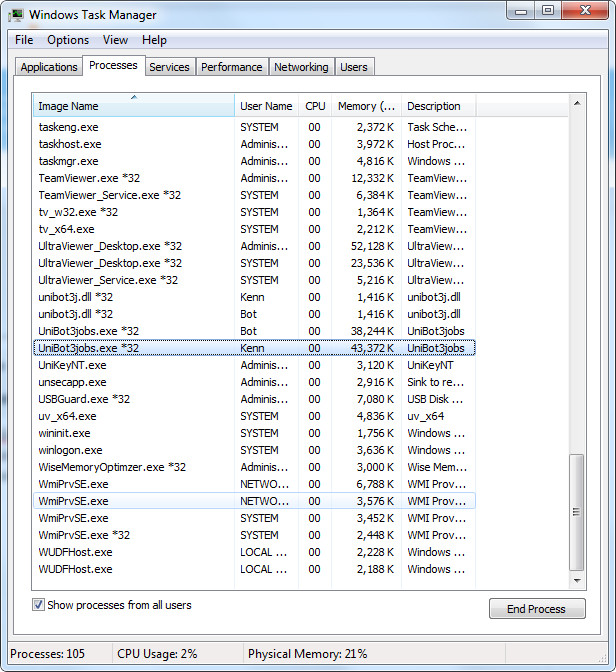
Task: Select the taskeng.exe process row
Action: (254, 127)
